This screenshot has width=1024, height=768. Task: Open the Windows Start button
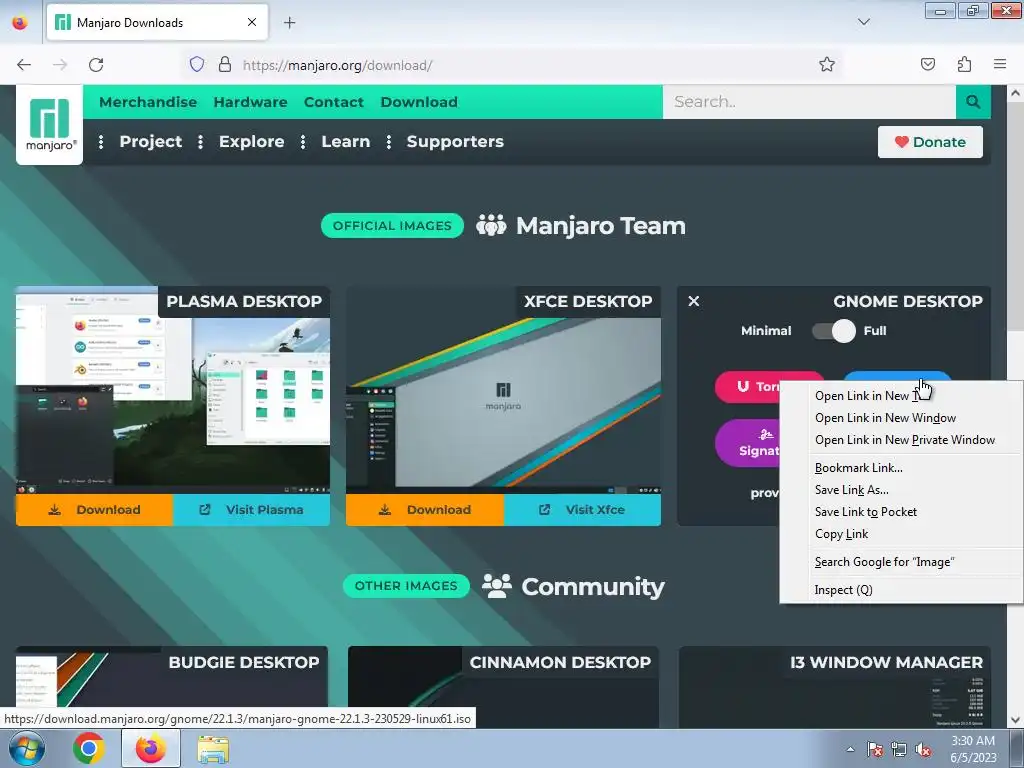pyautogui.click(x=26, y=749)
